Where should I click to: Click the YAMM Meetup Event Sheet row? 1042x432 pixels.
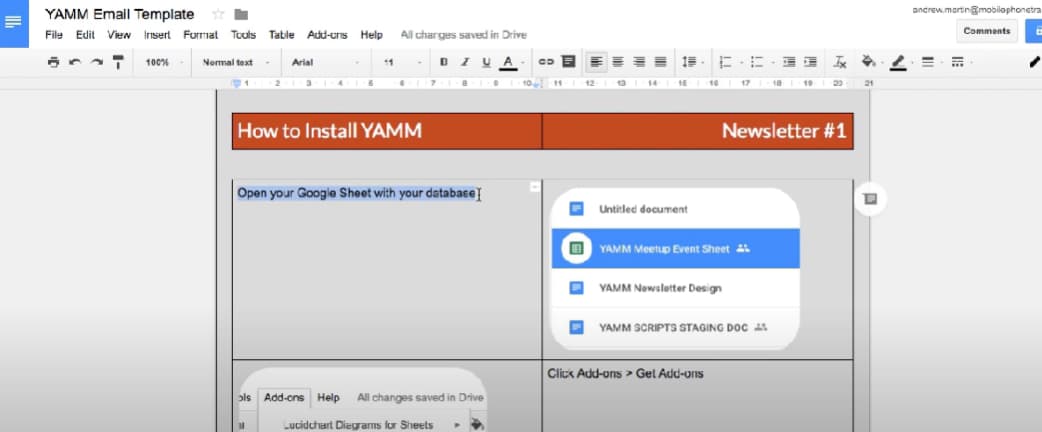(675, 249)
